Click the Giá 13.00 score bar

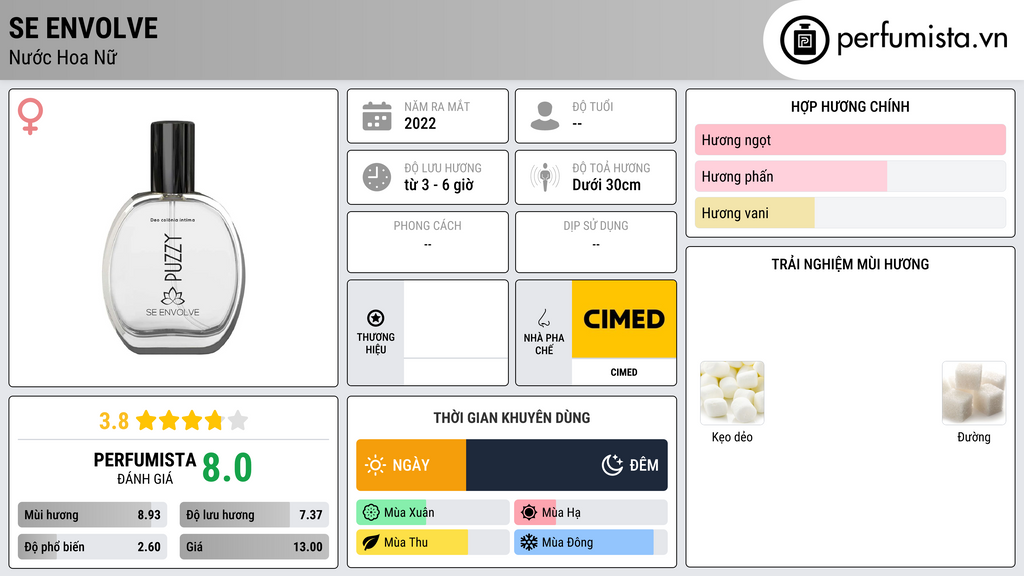(254, 547)
